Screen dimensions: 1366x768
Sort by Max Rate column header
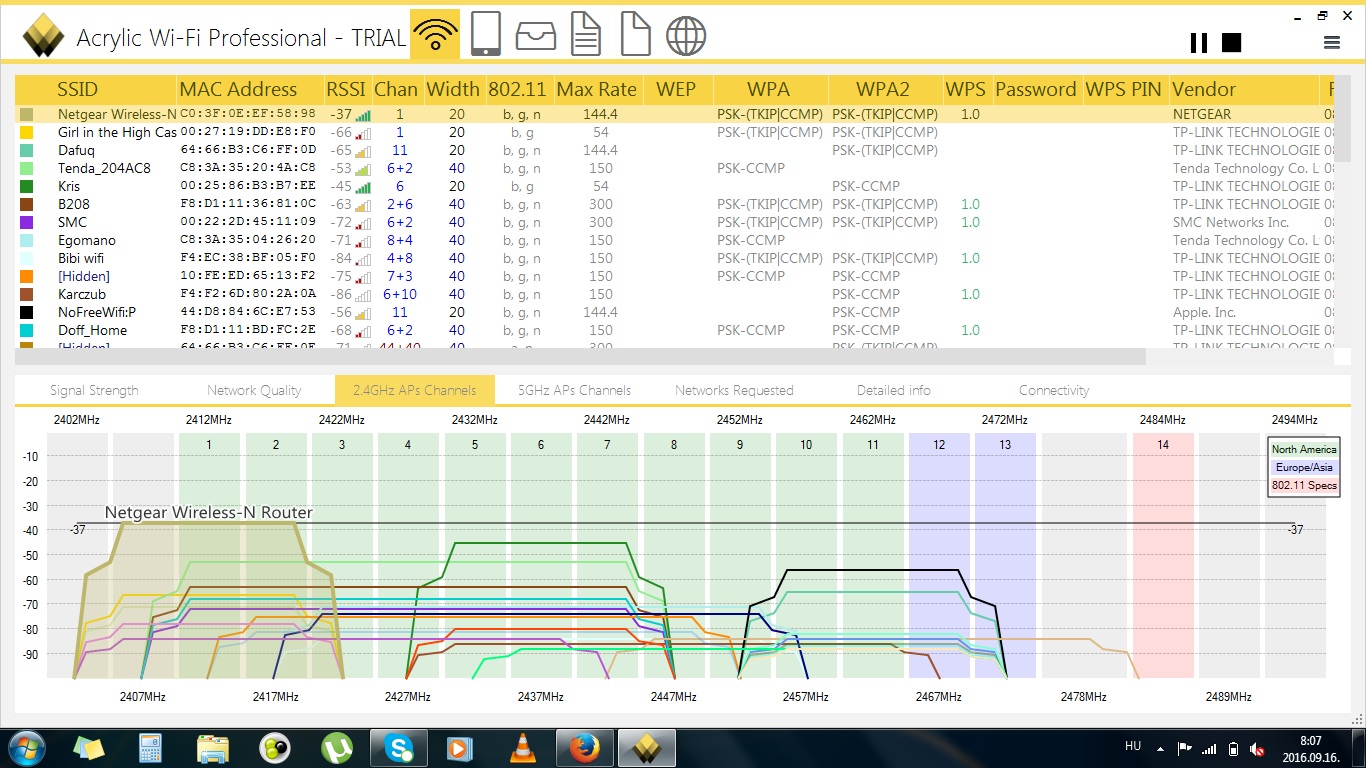tap(597, 89)
